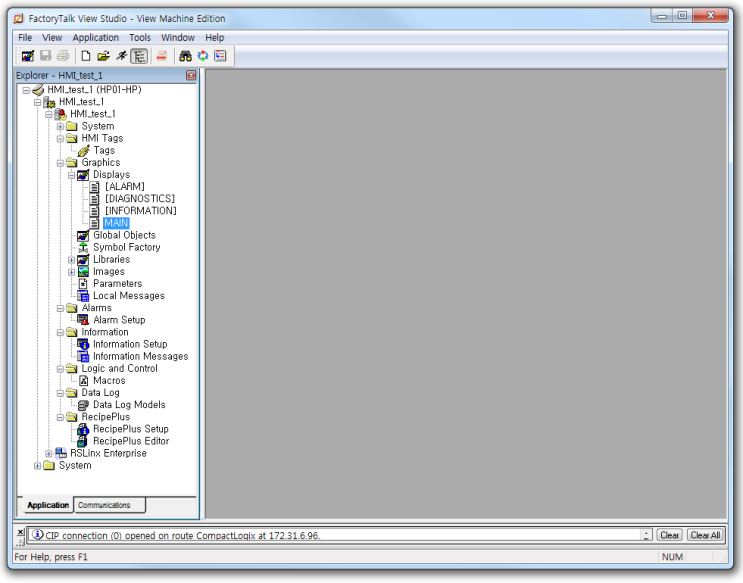Close the diagnostics list with small x

click(x=20, y=532)
